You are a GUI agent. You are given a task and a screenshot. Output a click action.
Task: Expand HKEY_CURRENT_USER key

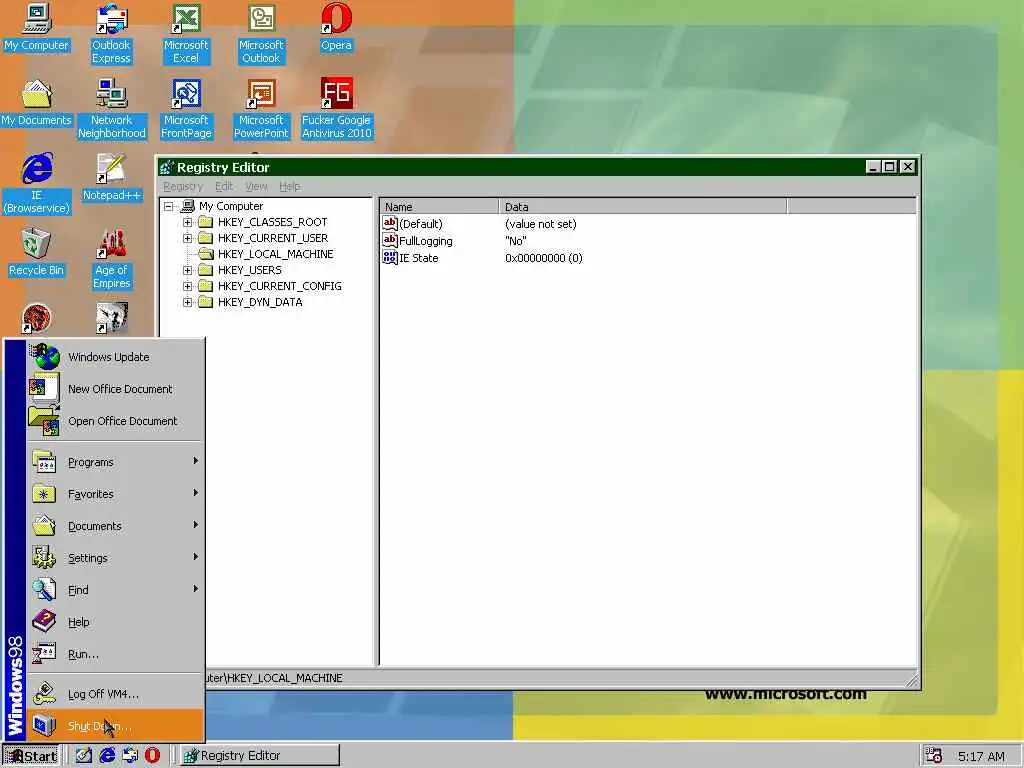187,238
